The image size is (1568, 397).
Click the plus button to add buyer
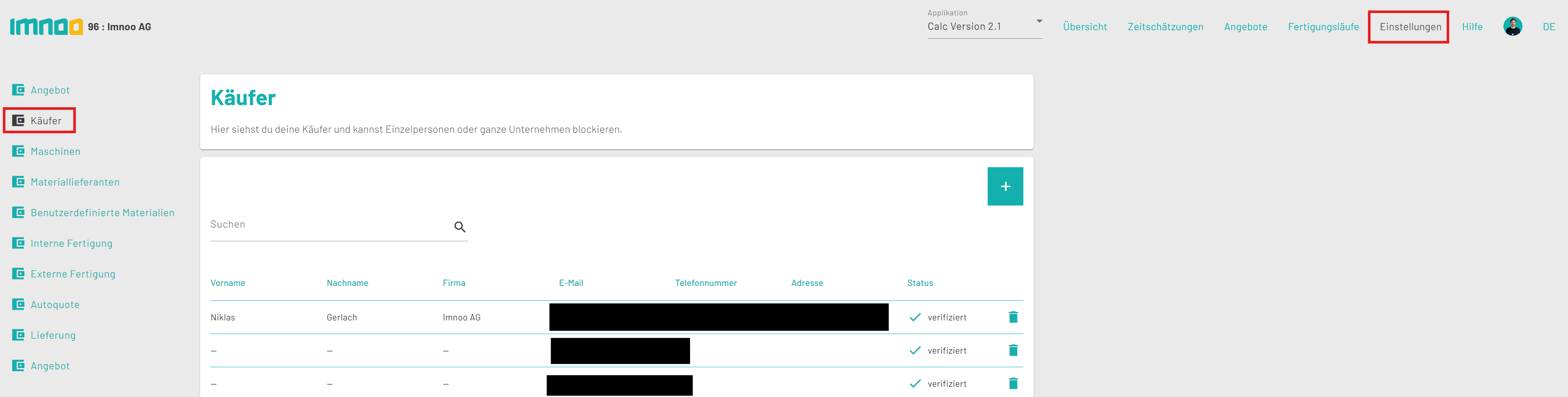click(1004, 186)
